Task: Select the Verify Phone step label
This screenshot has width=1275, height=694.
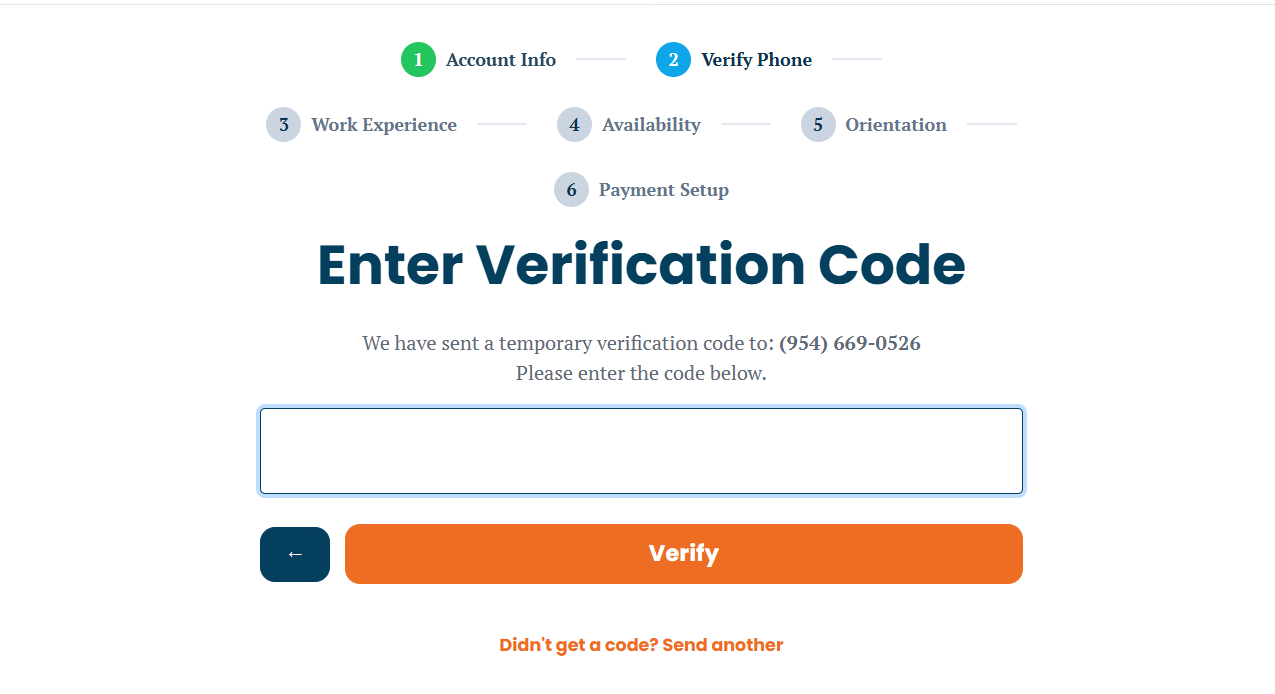Action: [756, 60]
